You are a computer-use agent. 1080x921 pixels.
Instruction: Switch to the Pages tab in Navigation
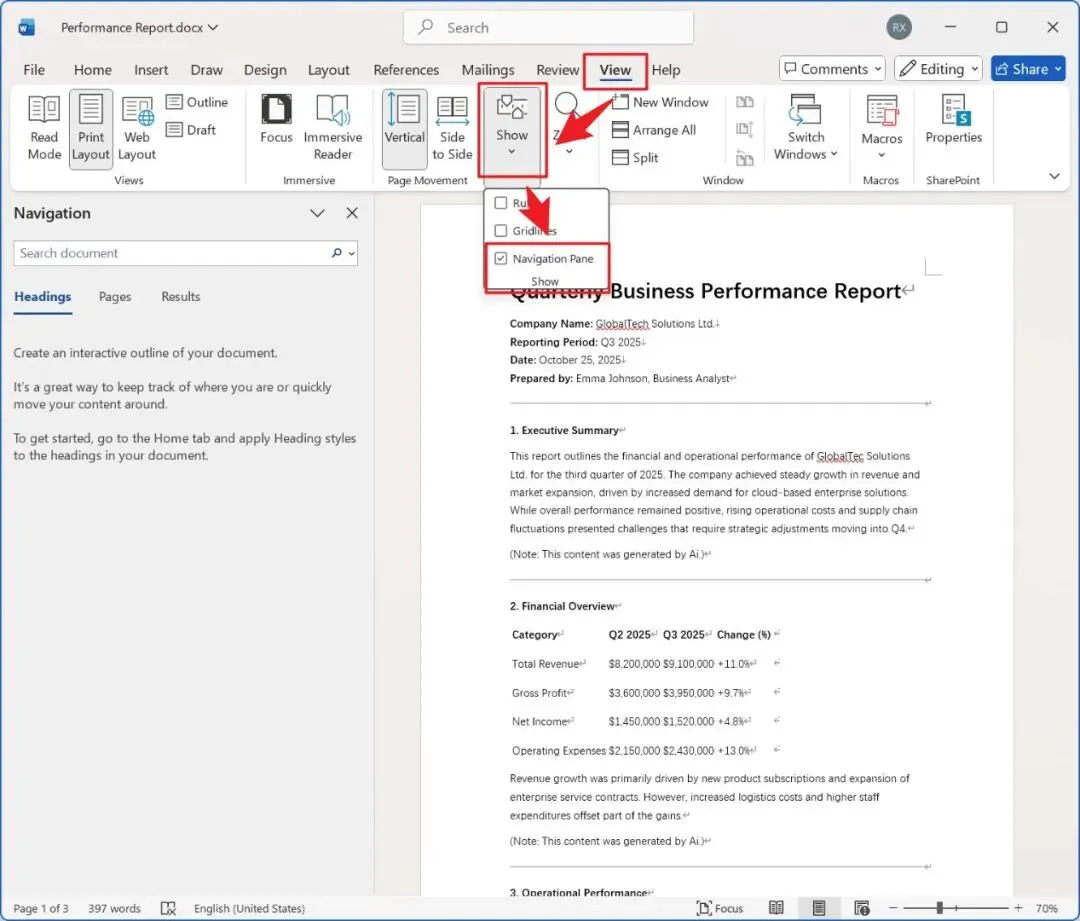(x=114, y=296)
